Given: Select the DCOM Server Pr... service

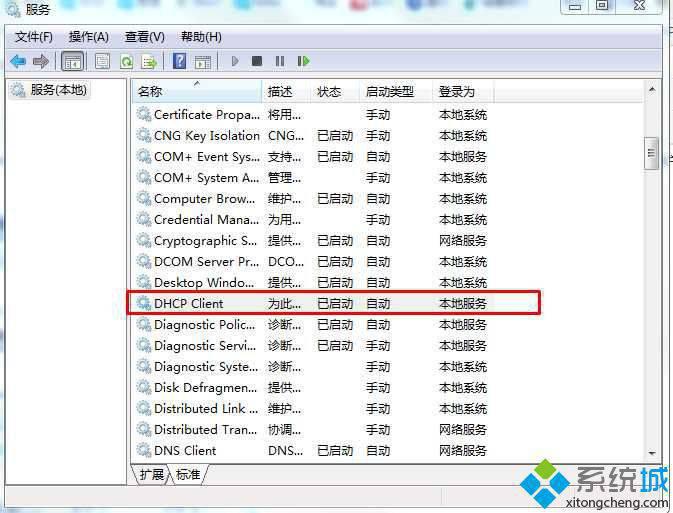Looking at the screenshot, I should [206, 261].
